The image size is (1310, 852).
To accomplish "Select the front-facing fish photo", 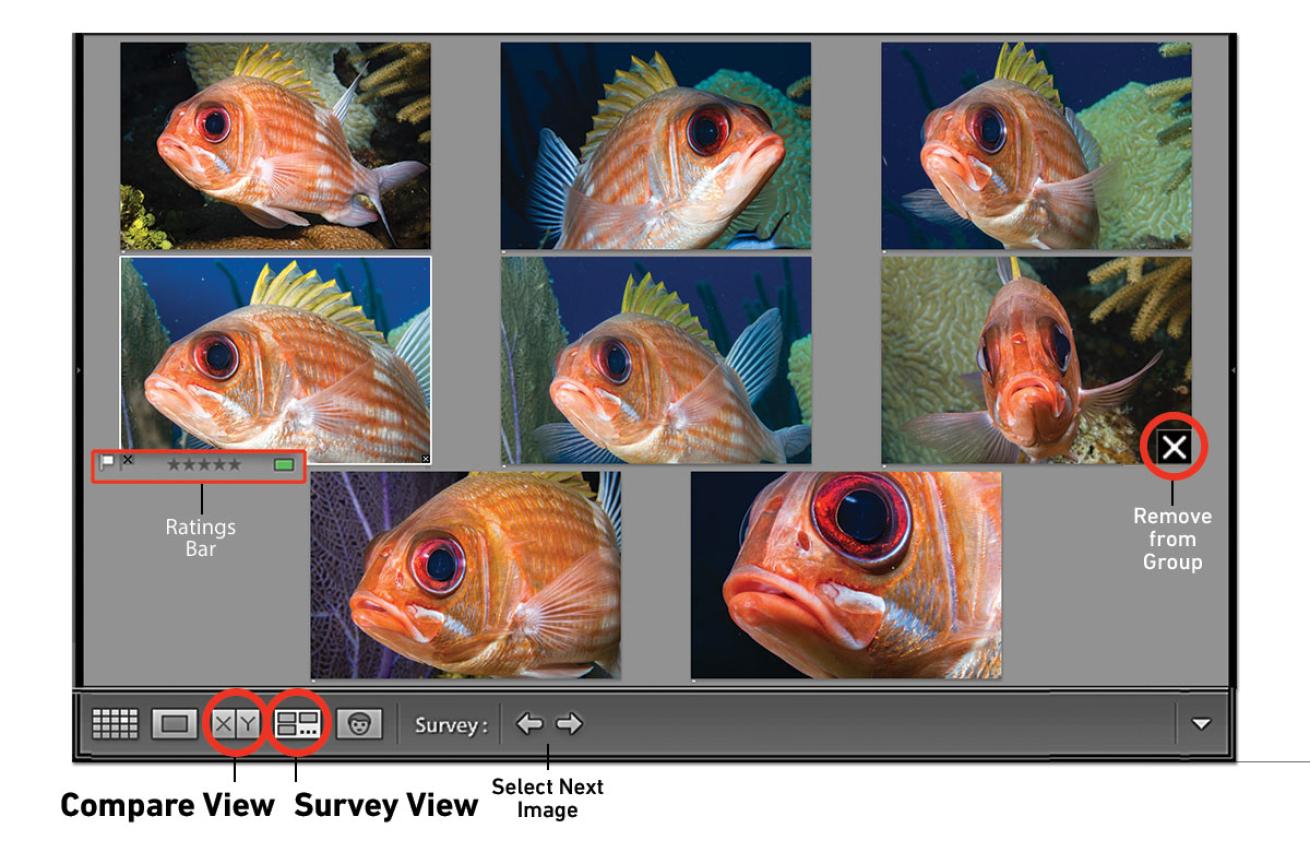I will tap(1035, 360).
